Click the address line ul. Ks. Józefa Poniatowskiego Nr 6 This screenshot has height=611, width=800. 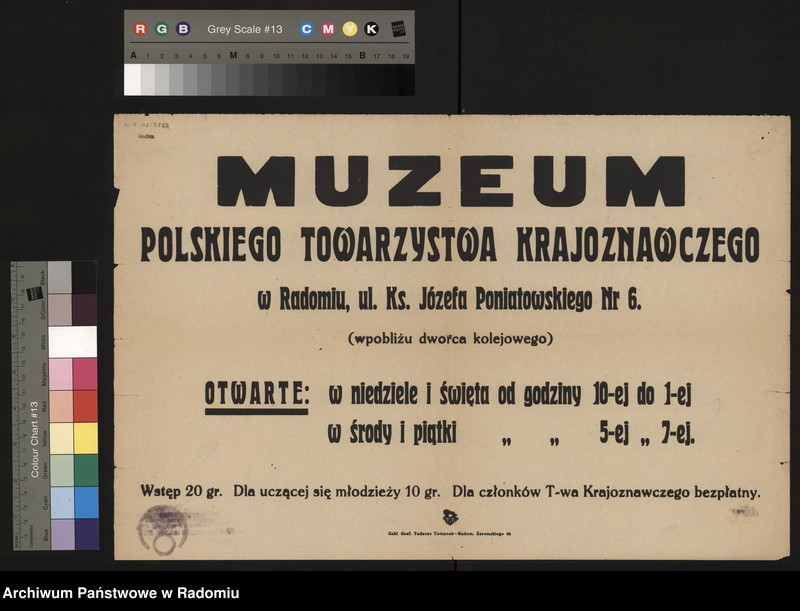[451, 298]
